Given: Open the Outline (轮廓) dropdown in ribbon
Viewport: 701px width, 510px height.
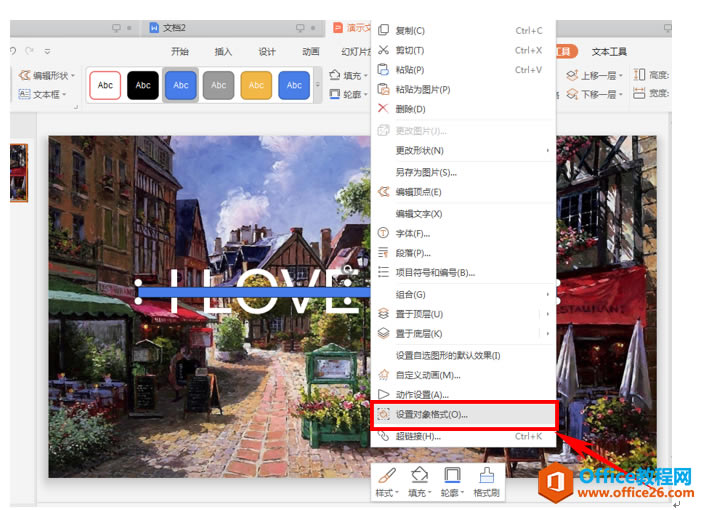Looking at the screenshot, I should pos(366,94).
